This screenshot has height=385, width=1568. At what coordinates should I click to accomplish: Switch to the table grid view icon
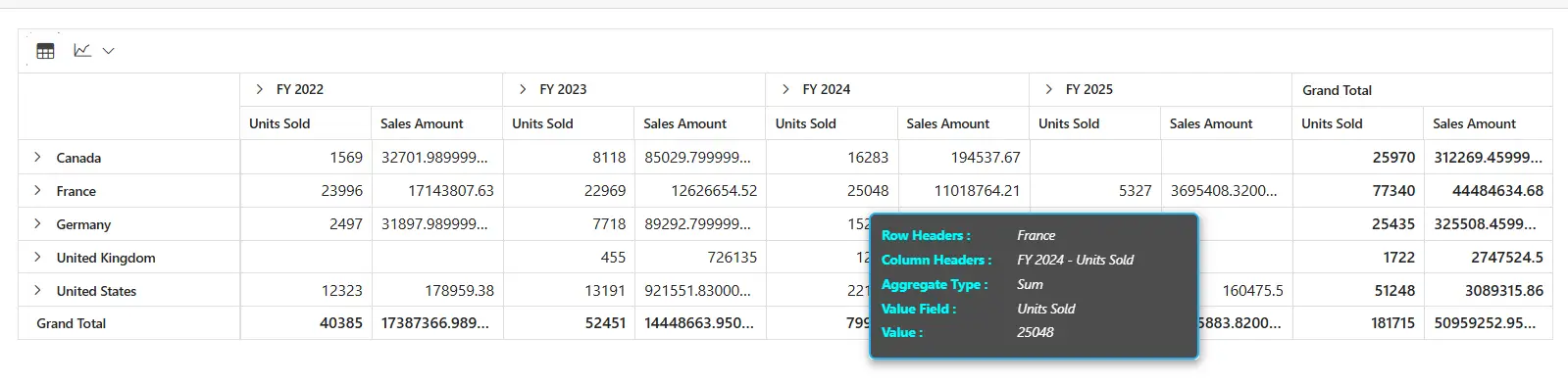point(45,51)
